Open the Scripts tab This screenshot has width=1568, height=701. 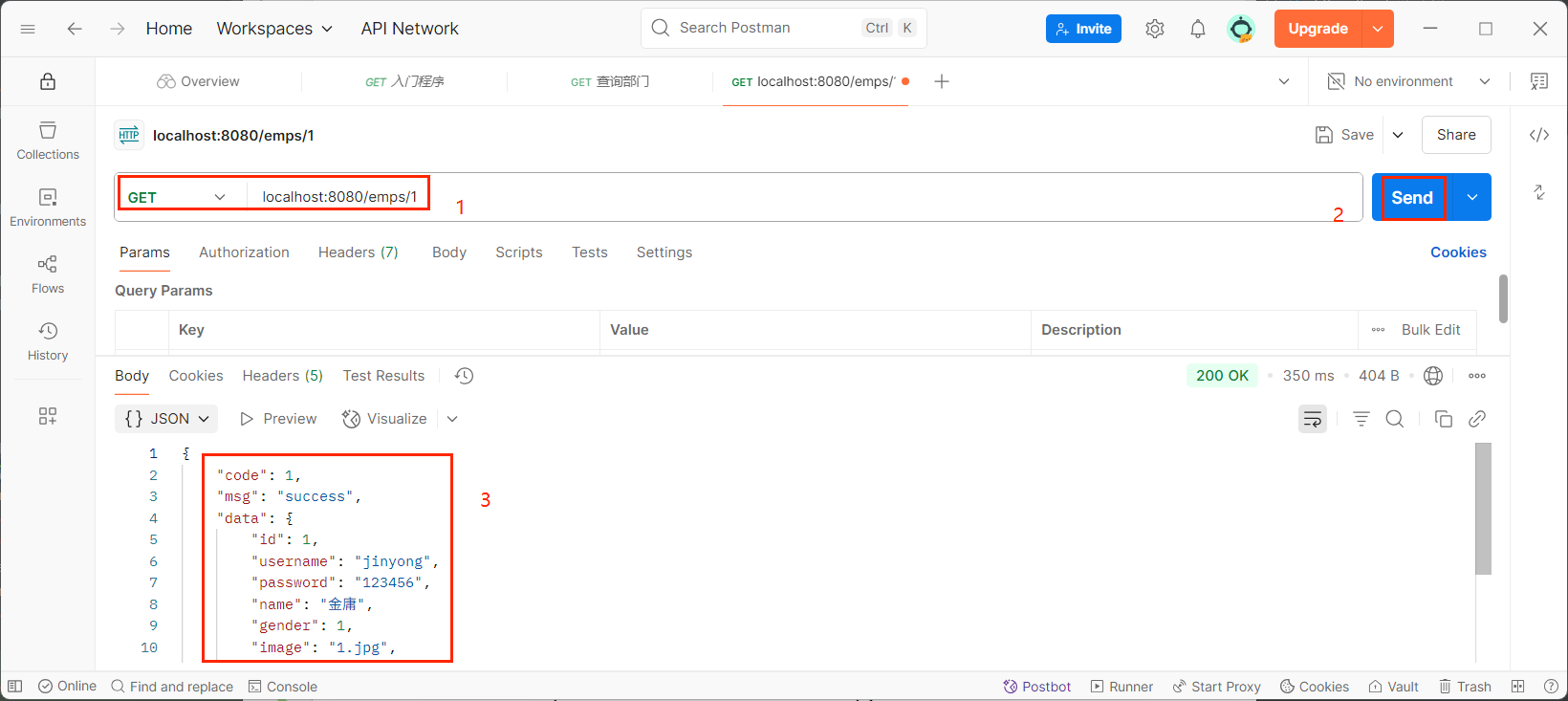(x=519, y=252)
